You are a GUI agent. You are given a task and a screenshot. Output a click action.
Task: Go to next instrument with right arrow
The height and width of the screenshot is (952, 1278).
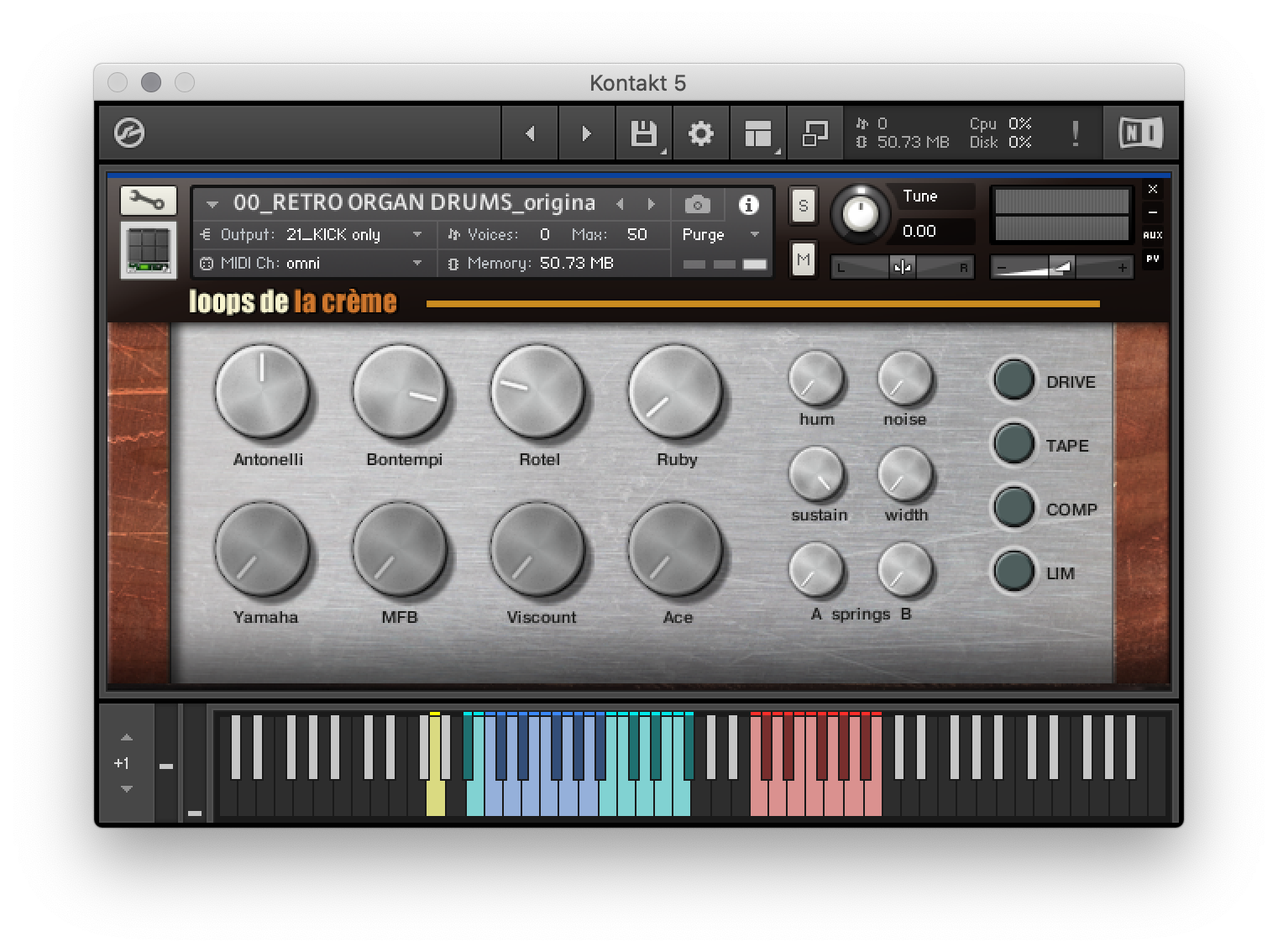pyautogui.click(x=586, y=133)
